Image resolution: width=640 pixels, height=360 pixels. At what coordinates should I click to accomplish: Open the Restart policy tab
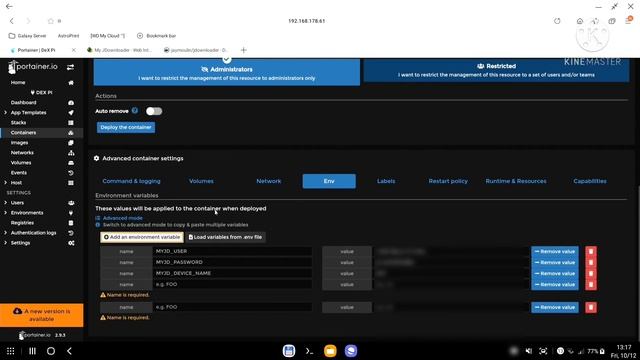click(x=448, y=181)
